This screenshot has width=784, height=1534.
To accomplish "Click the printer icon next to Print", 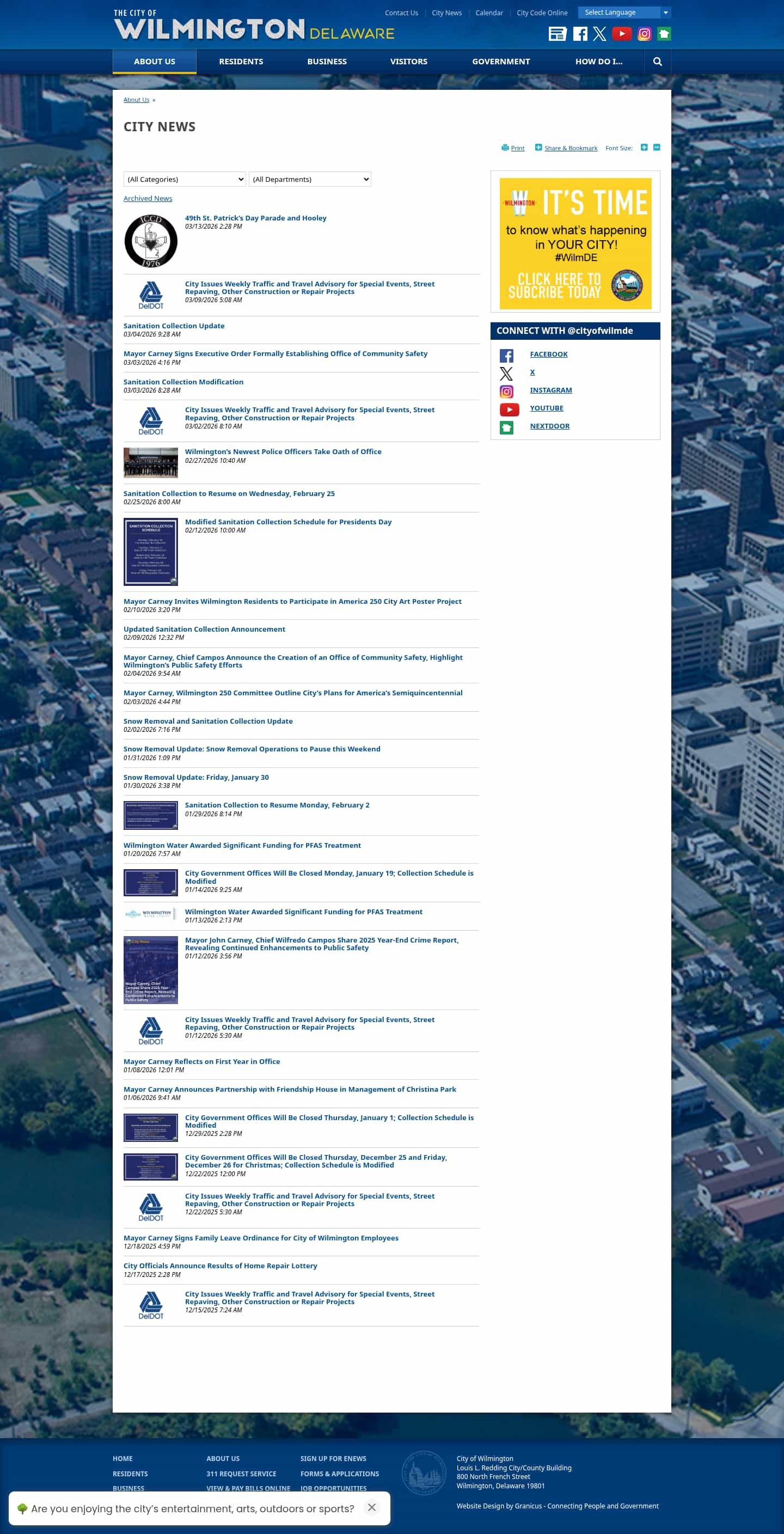I will pos(505,148).
